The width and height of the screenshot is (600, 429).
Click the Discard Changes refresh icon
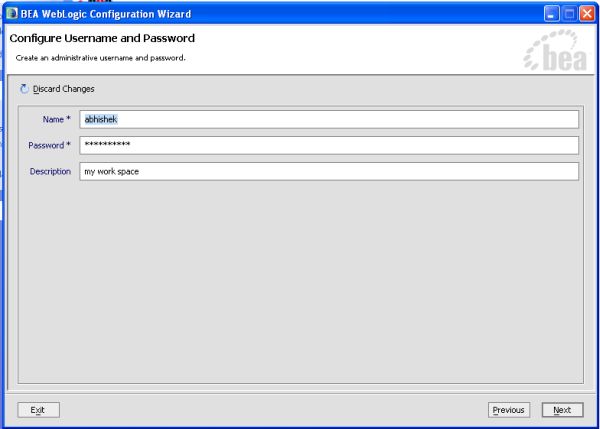point(24,89)
